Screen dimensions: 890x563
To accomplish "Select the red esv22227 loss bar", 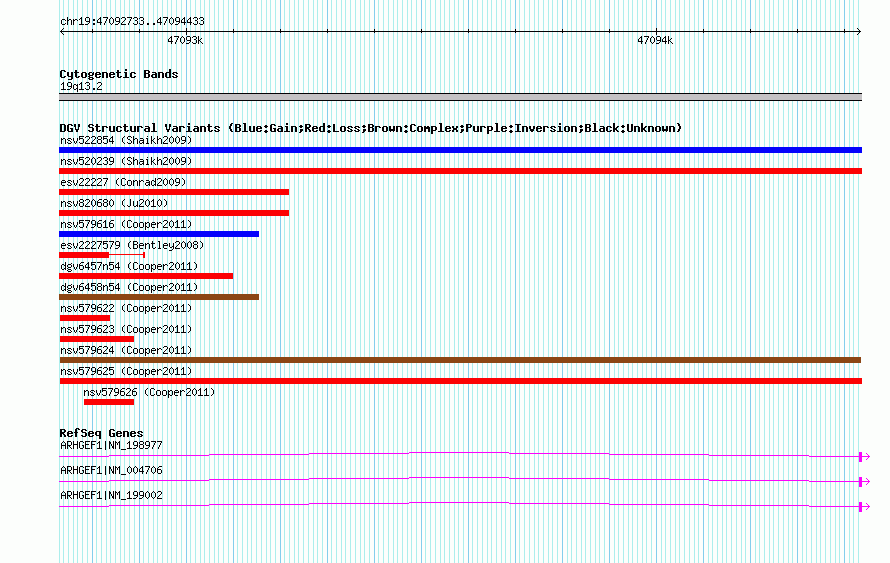I will point(174,192).
